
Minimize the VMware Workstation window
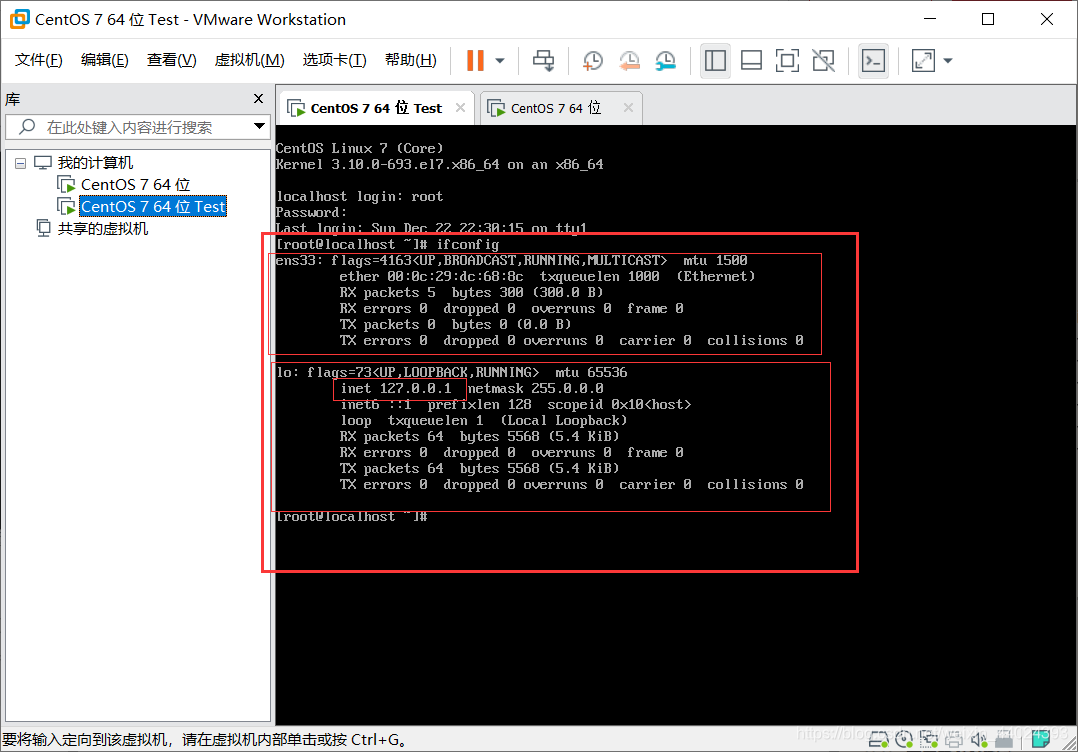pos(930,19)
